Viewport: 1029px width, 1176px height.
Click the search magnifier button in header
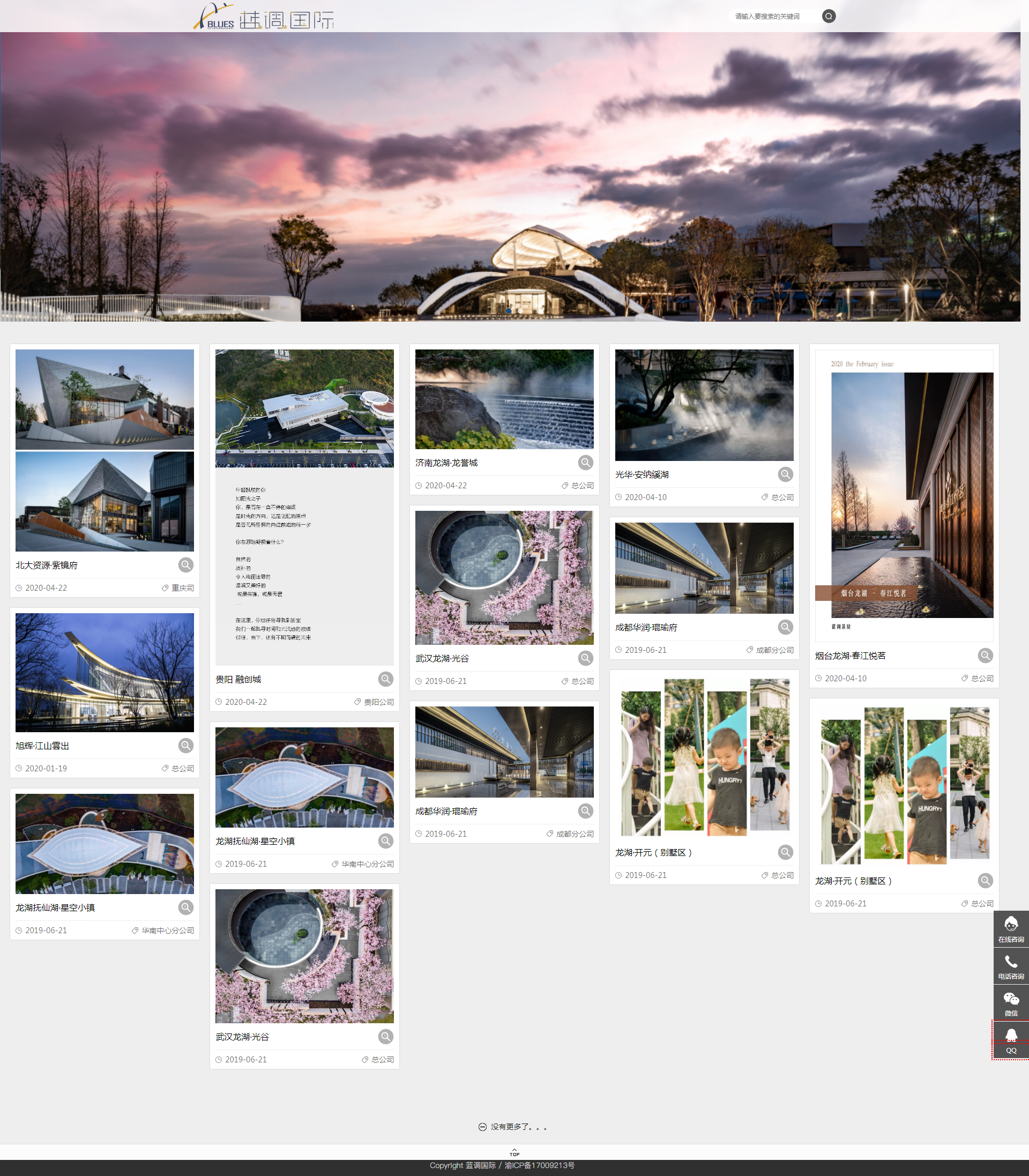[828, 16]
